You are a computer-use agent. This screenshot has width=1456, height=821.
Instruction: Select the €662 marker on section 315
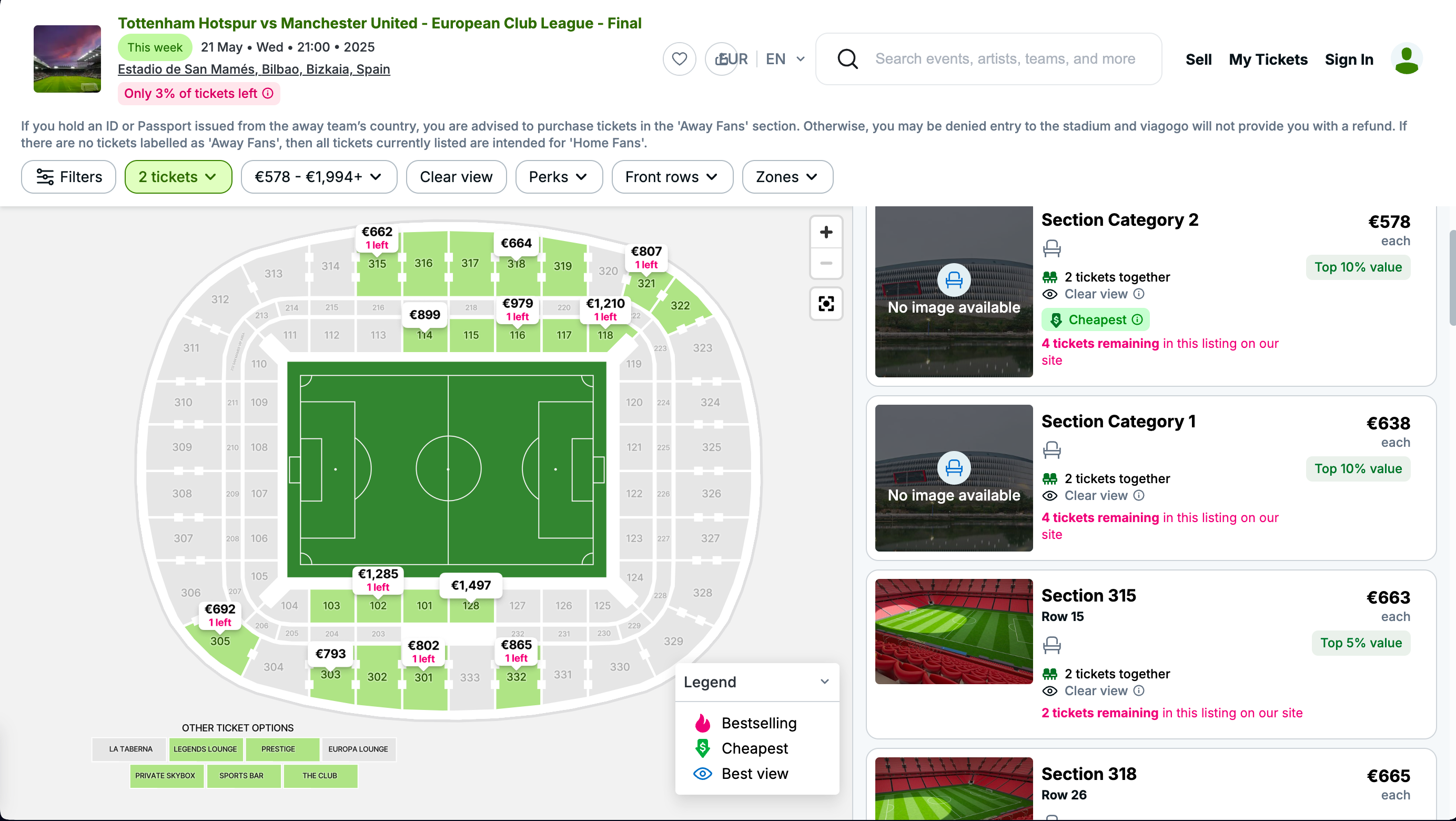(x=377, y=237)
